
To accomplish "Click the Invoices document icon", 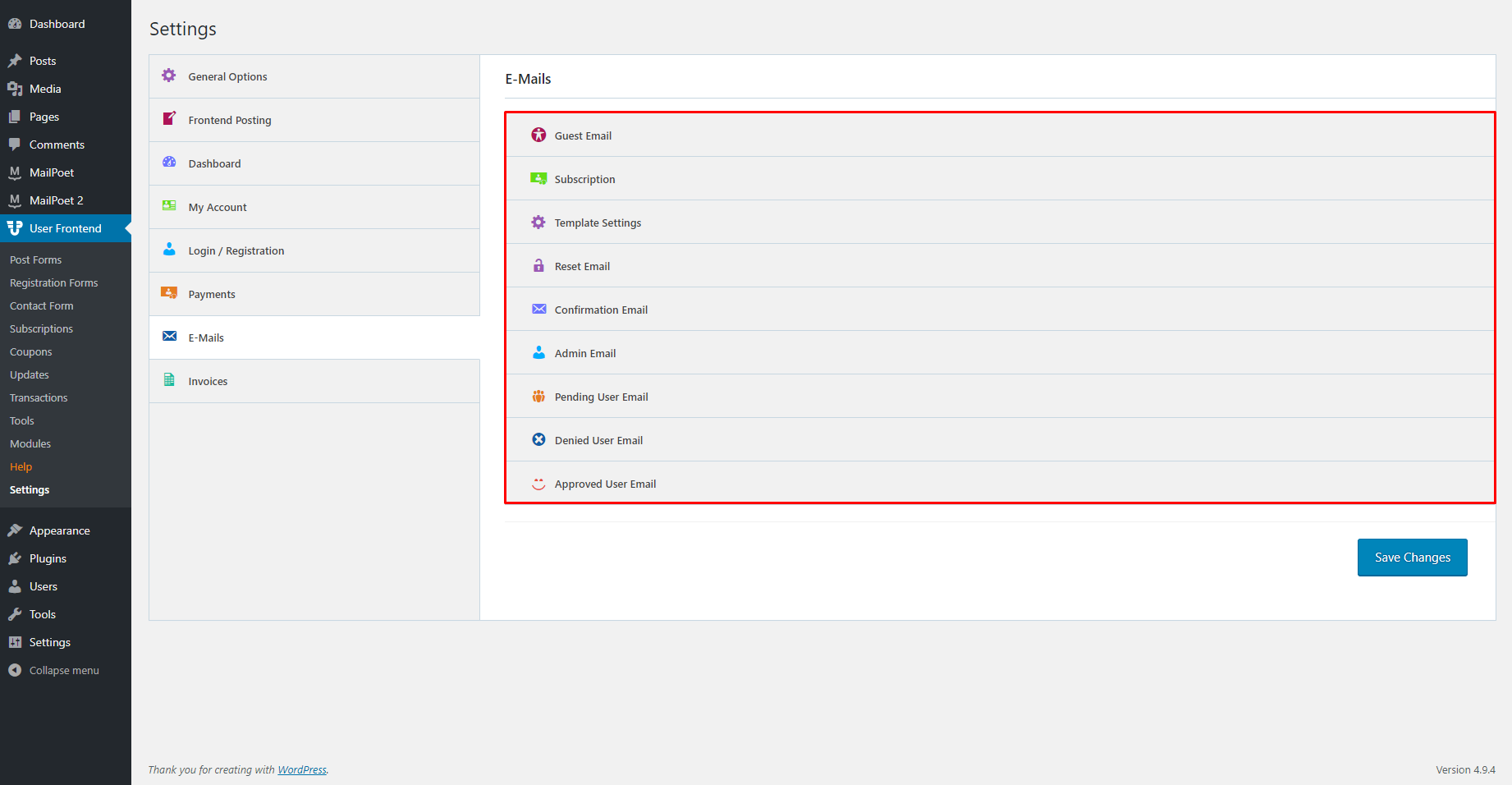I will [x=169, y=379].
